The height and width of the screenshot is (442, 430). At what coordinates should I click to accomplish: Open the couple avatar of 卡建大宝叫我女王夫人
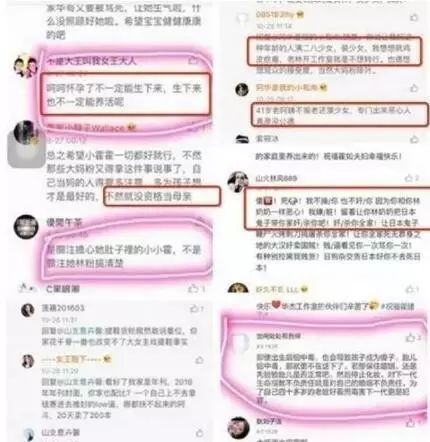click(x=25, y=66)
